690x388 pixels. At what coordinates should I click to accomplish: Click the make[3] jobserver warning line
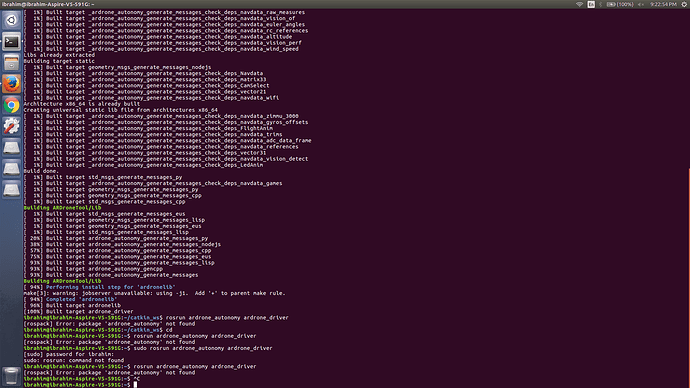point(154,293)
